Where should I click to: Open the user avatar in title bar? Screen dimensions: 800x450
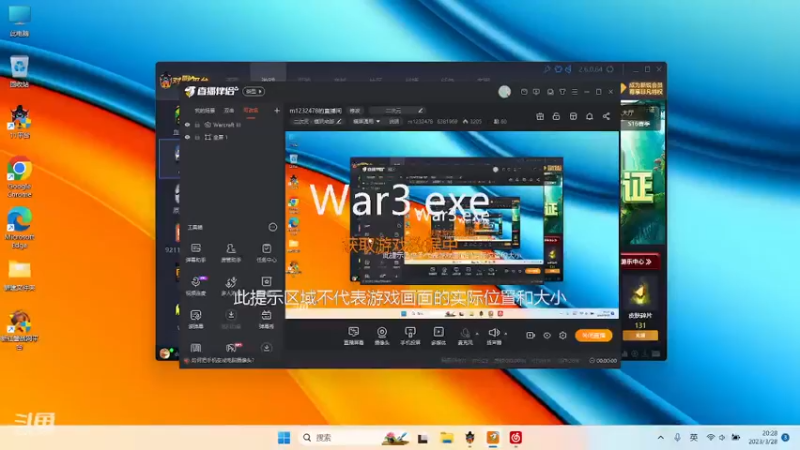click(505, 91)
